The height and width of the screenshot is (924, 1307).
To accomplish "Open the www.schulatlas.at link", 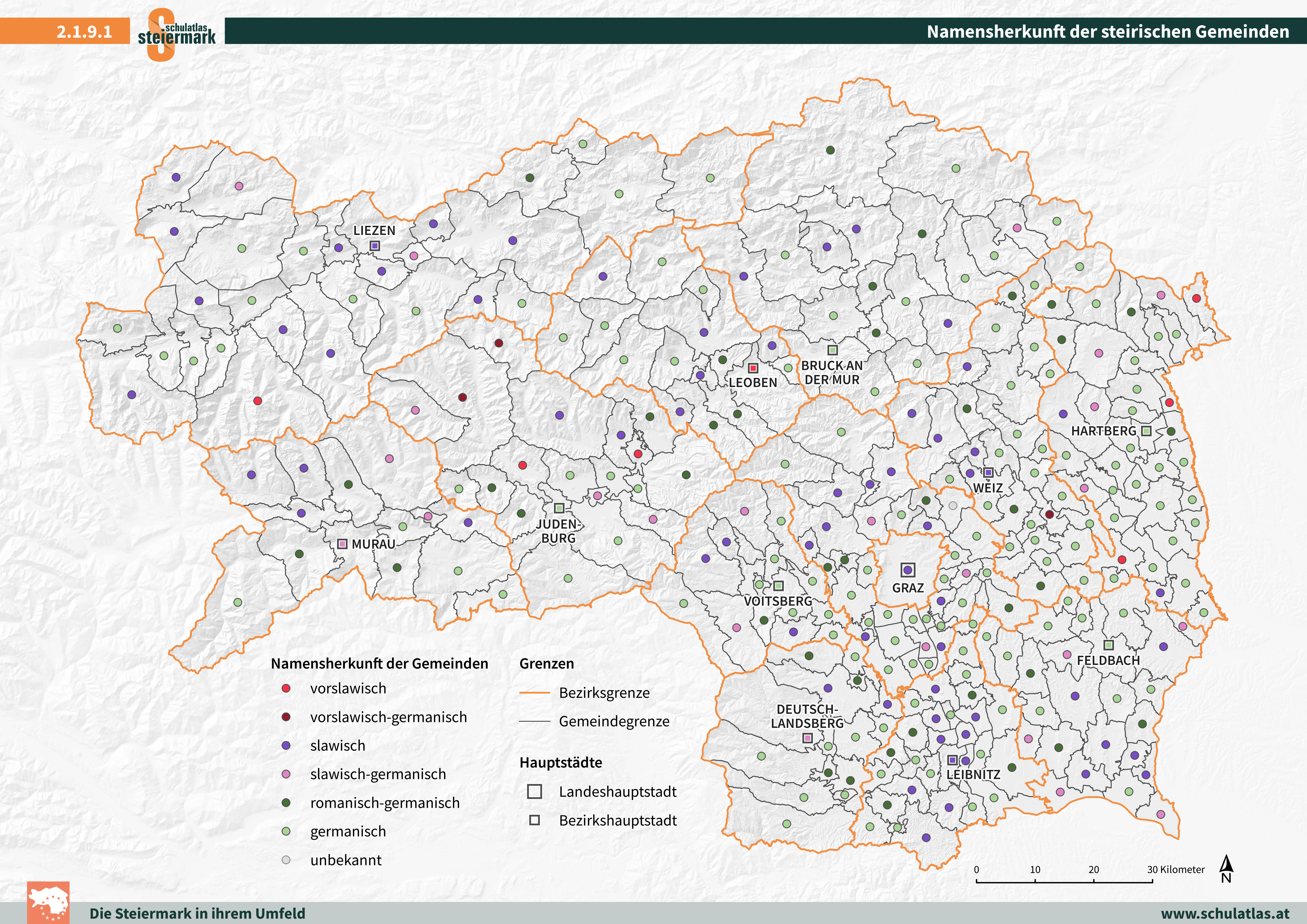I will [1225, 913].
